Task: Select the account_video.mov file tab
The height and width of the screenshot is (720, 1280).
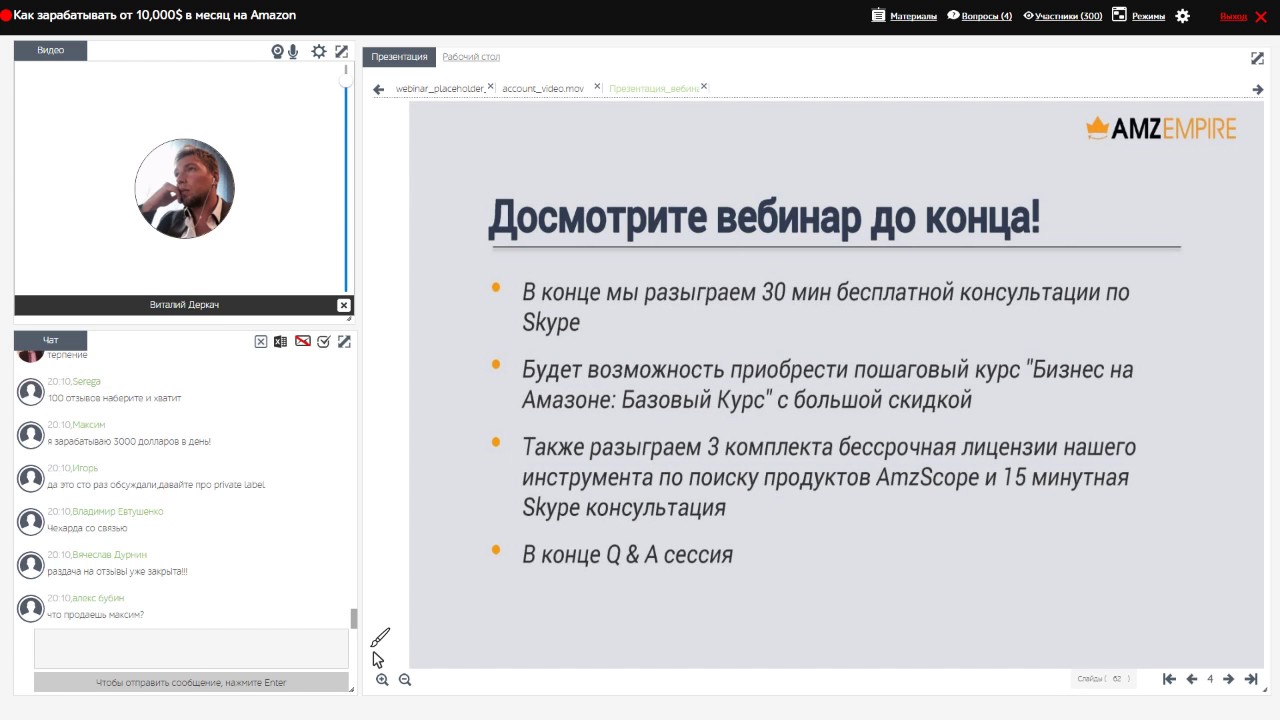Action: (543, 89)
